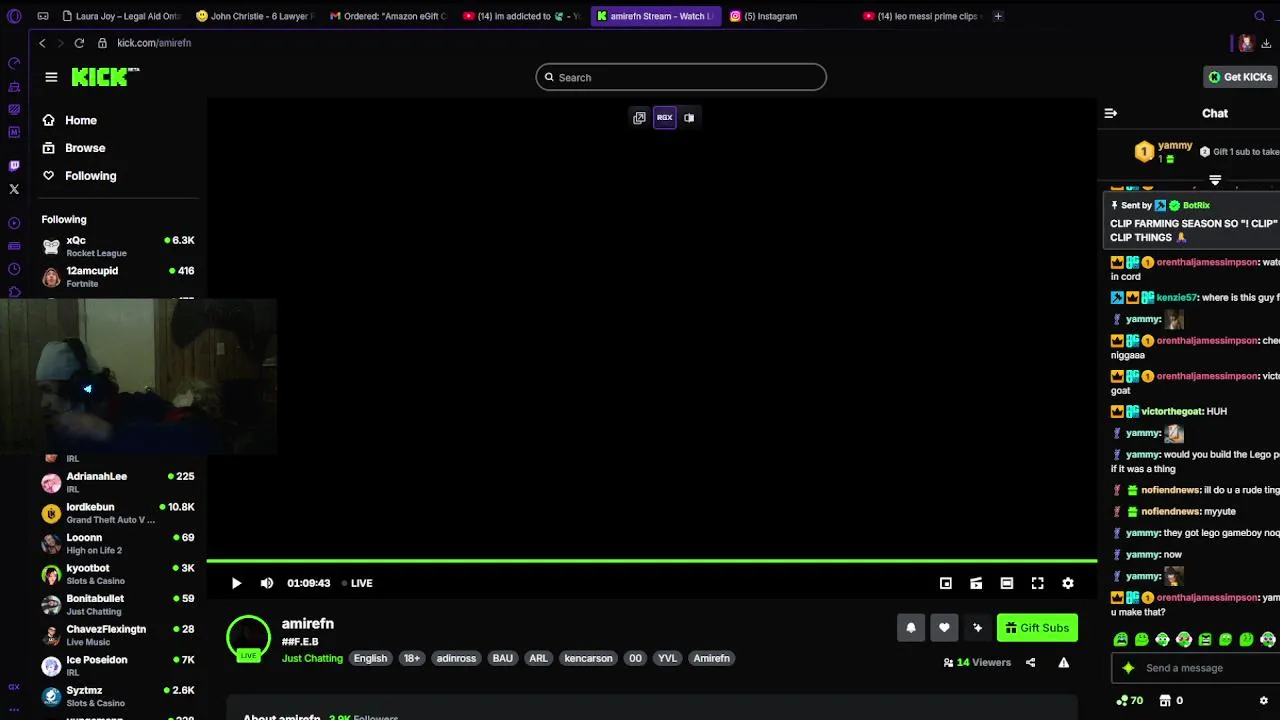Click the Kick search field
Viewport: 1280px width, 720px height.
click(x=681, y=77)
